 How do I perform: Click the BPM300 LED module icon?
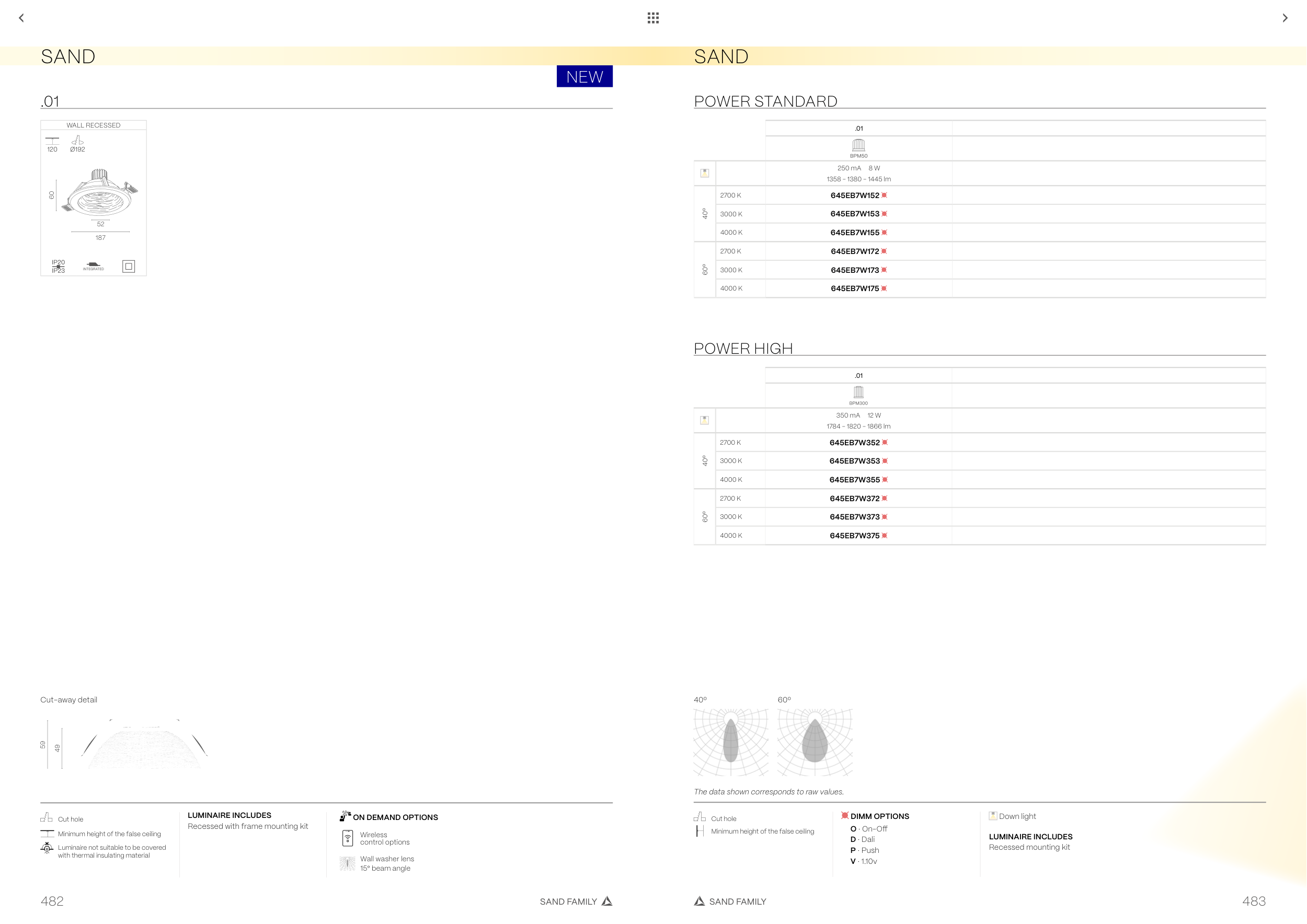(x=858, y=392)
